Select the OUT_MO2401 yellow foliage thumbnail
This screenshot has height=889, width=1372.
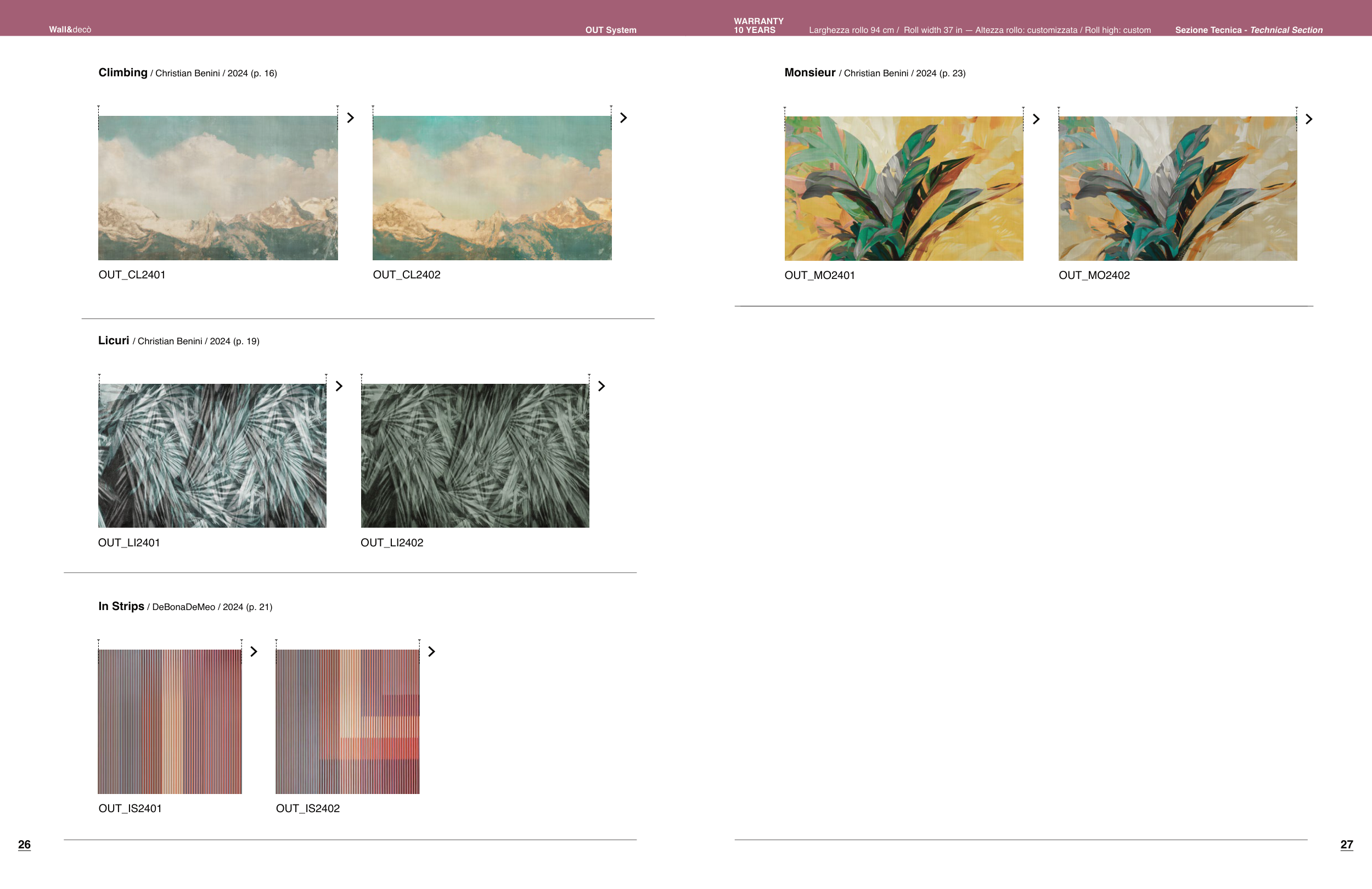pos(903,188)
